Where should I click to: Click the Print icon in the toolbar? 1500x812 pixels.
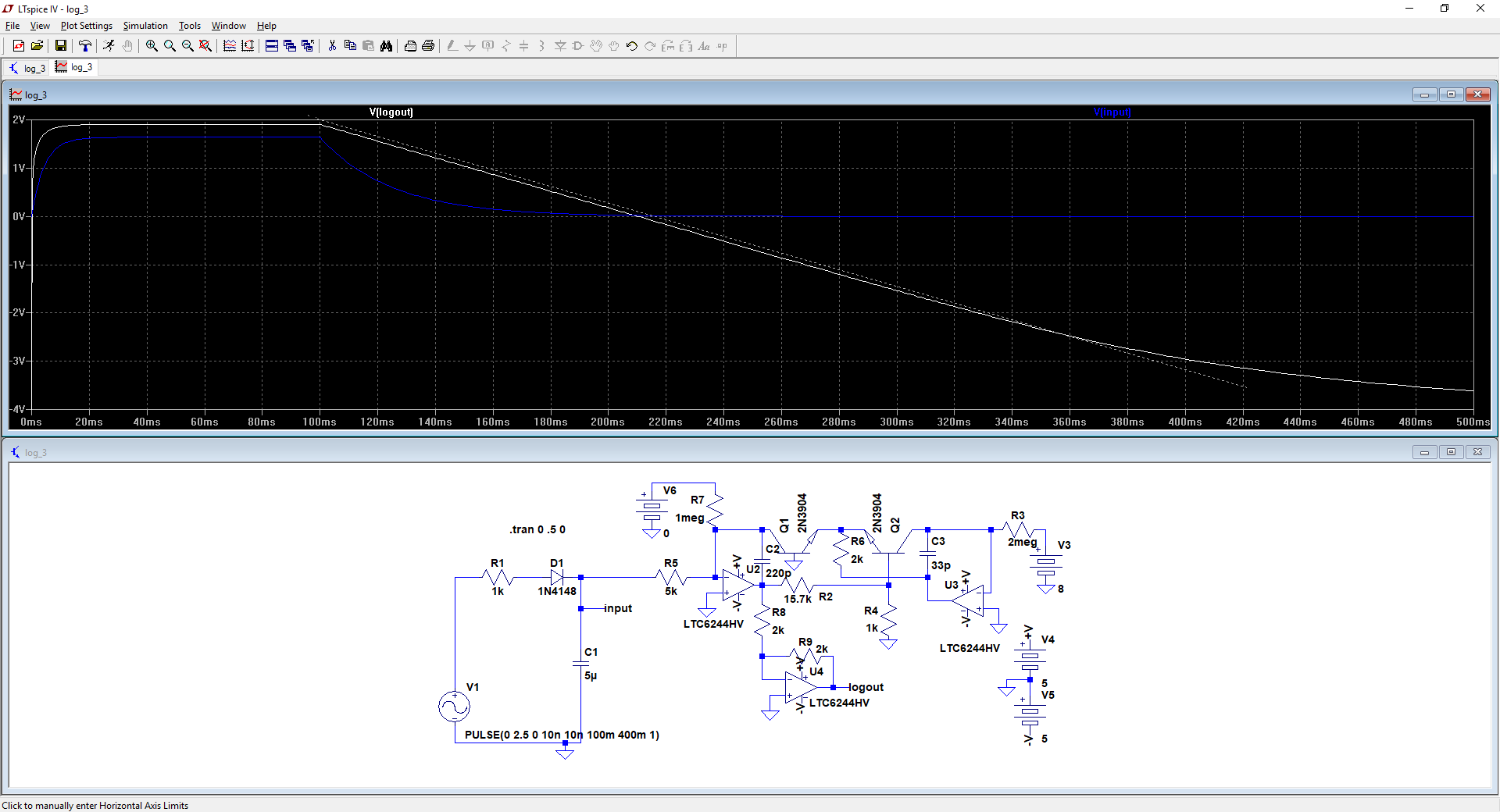[428, 46]
